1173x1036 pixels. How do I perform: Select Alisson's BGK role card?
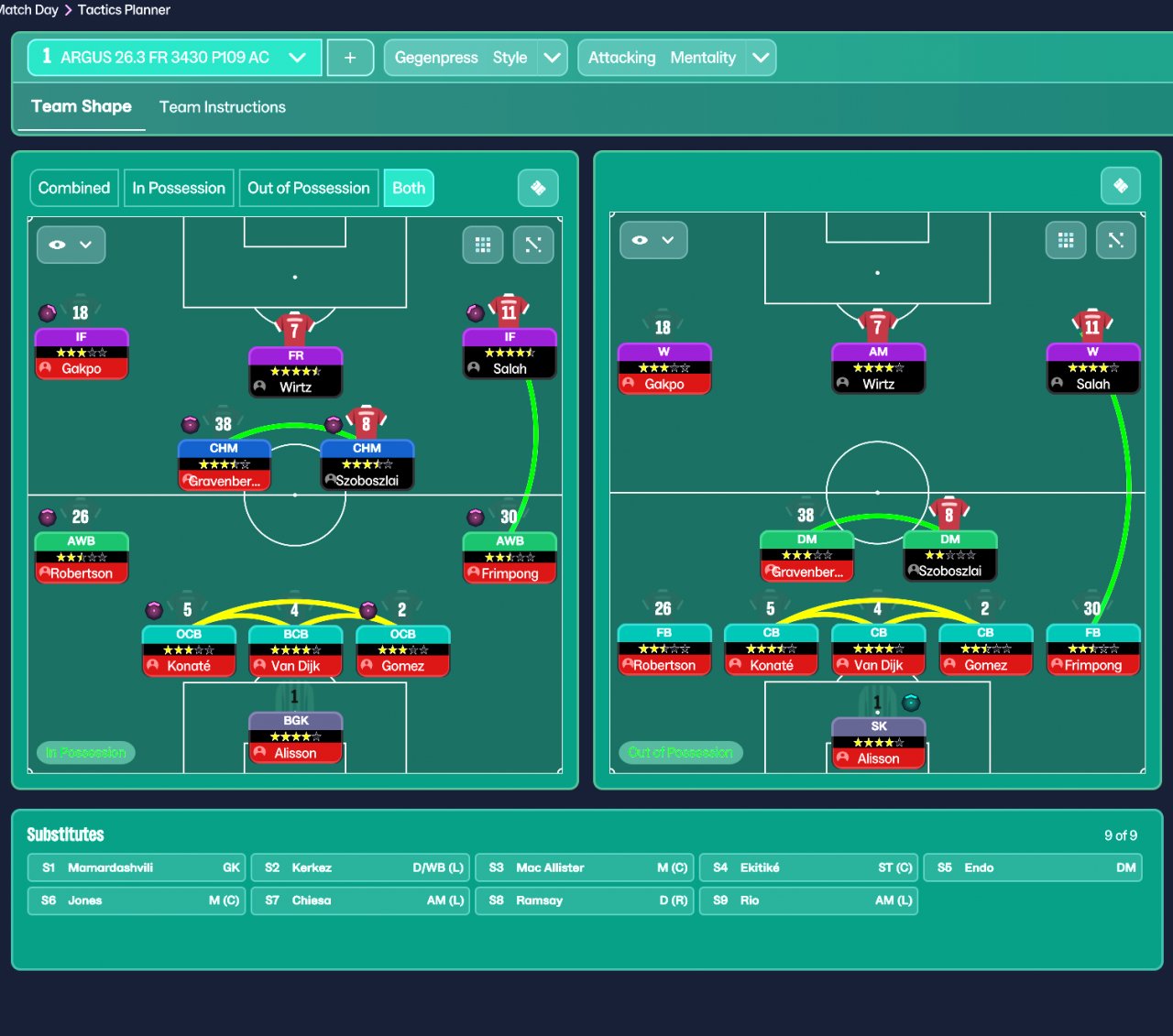[295, 737]
